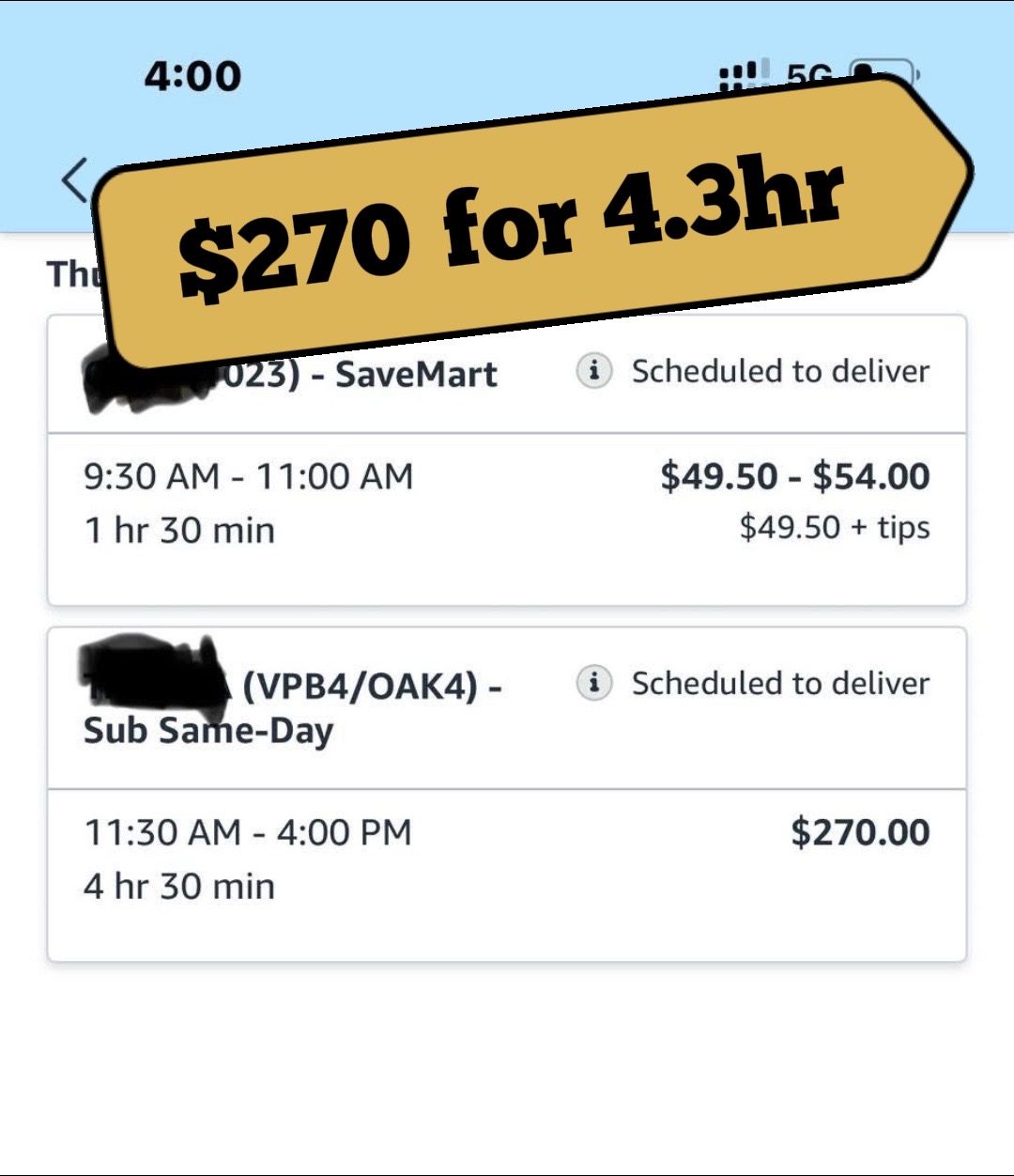This screenshot has width=1014, height=1176.
Task: Tap the back arrow chevron
Action: coord(75,179)
